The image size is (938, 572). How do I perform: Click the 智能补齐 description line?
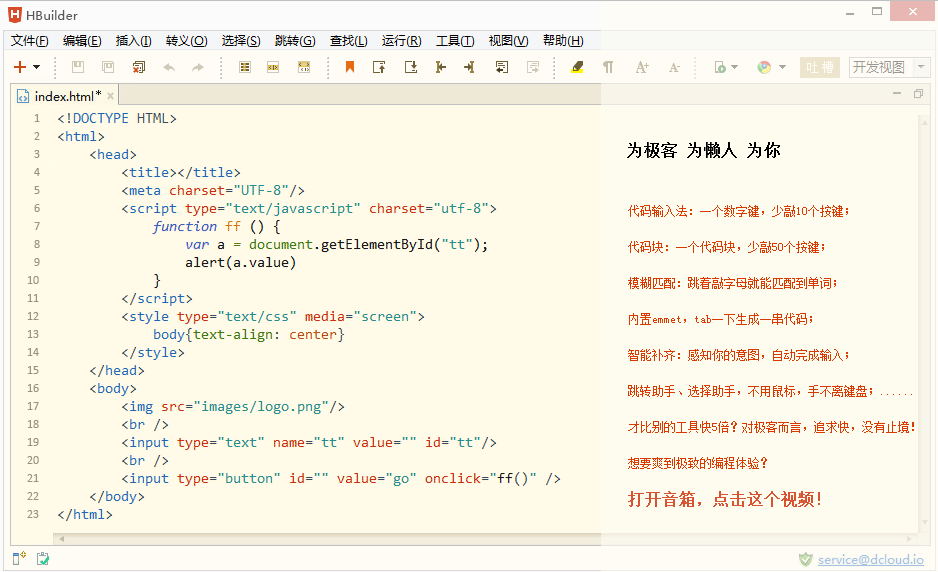click(738, 355)
